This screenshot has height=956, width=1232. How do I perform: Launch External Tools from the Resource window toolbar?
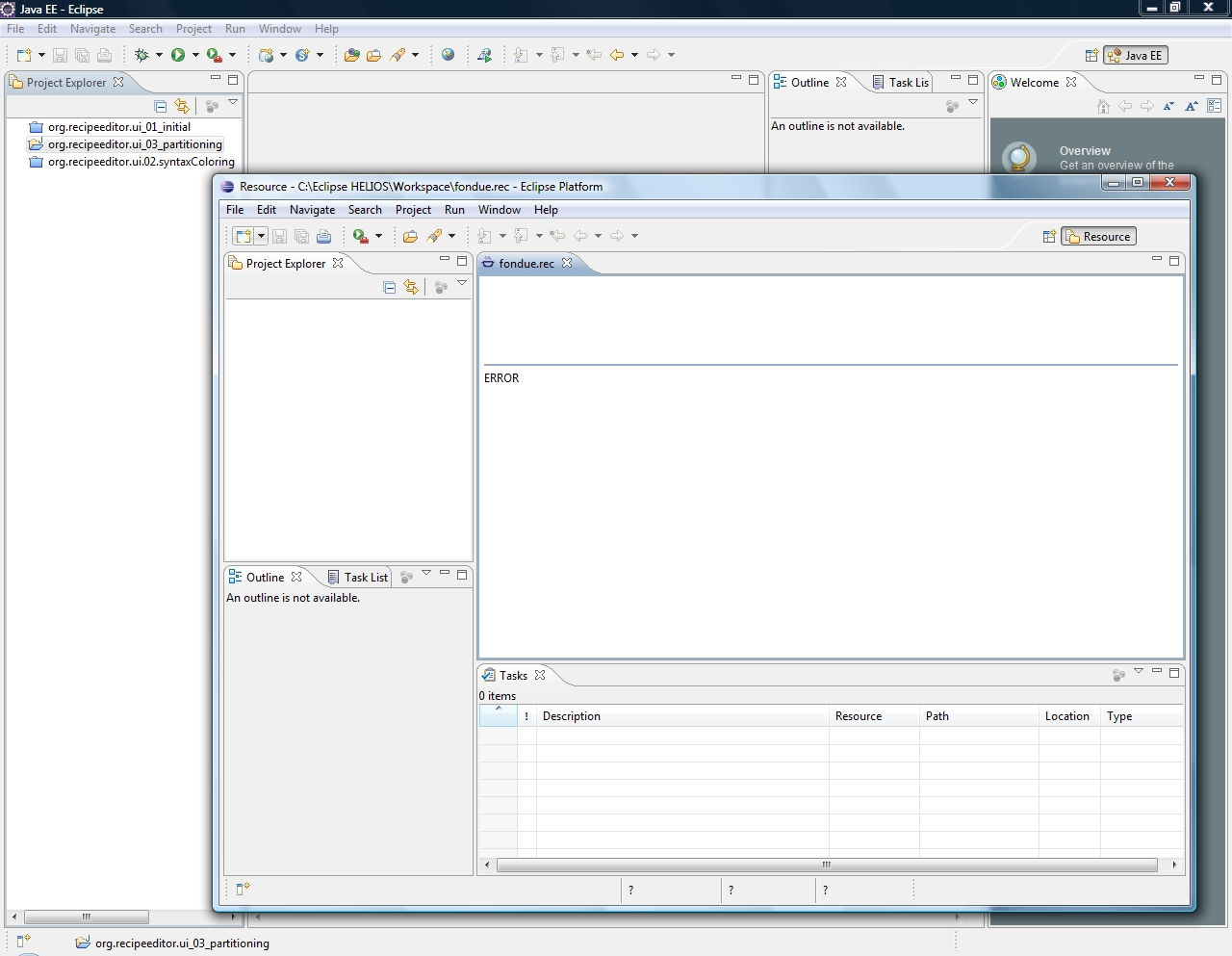pyautogui.click(x=361, y=236)
